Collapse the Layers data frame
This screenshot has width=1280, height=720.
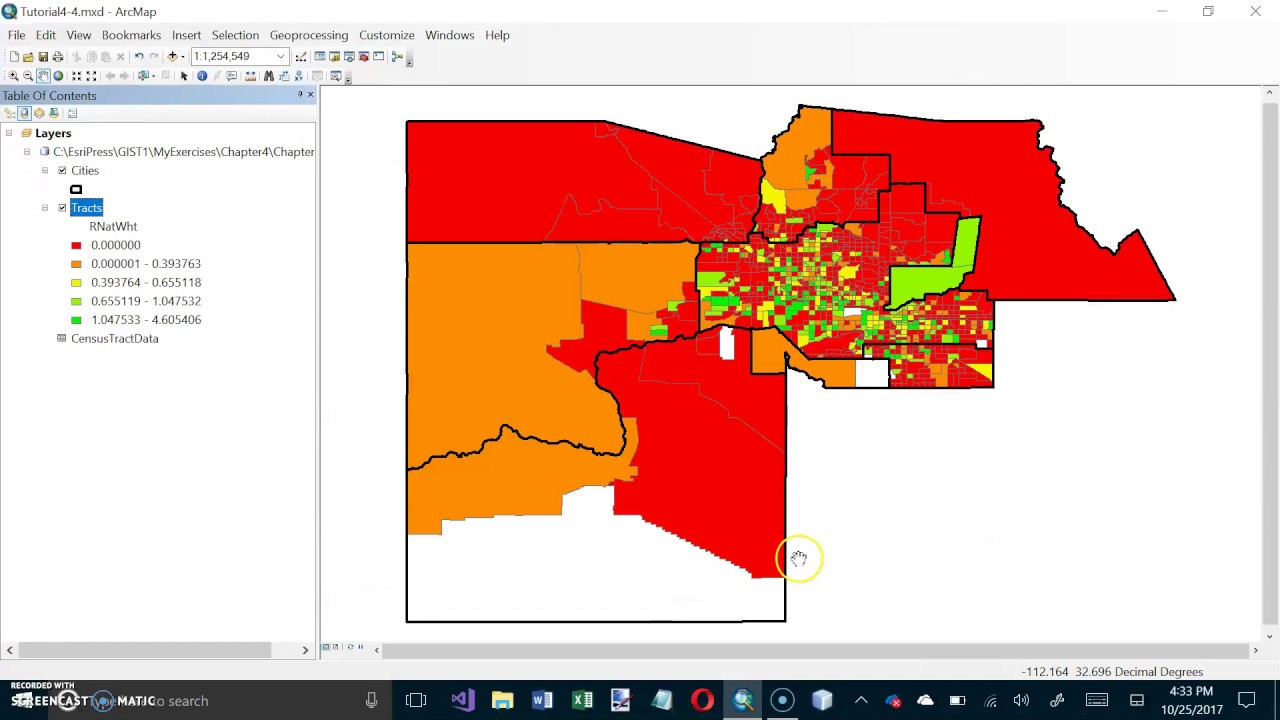click(x=9, y=133)
